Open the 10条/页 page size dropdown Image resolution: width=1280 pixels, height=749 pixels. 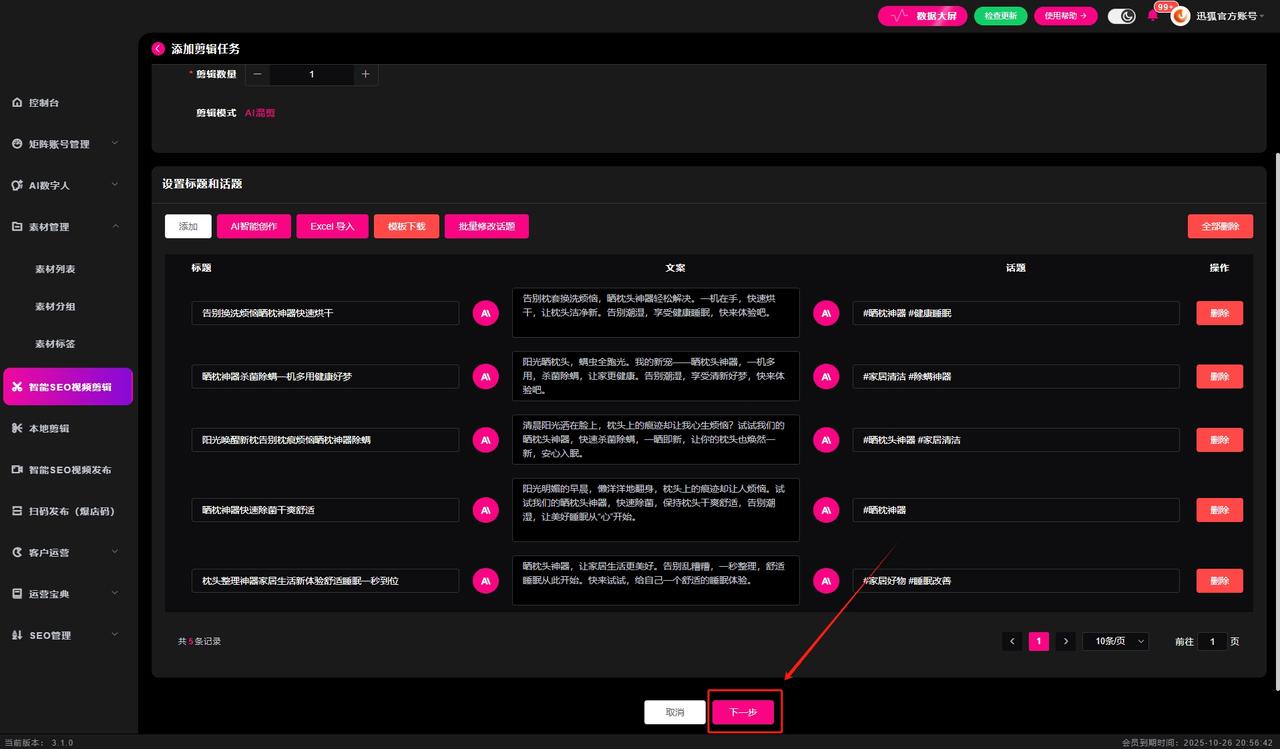pyautogui.click(x=1115, y=641)
